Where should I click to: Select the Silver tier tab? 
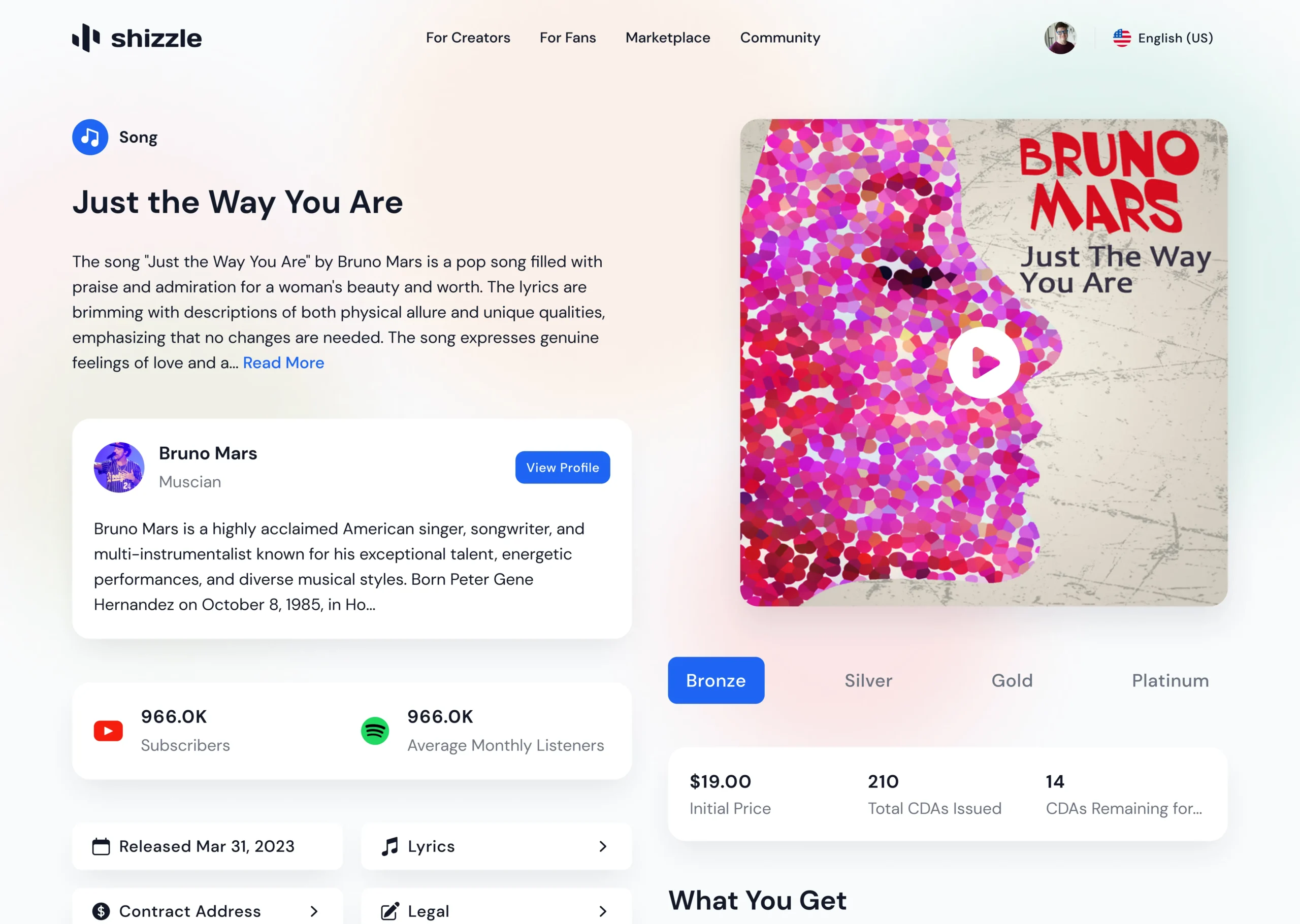tap(868, 680)
